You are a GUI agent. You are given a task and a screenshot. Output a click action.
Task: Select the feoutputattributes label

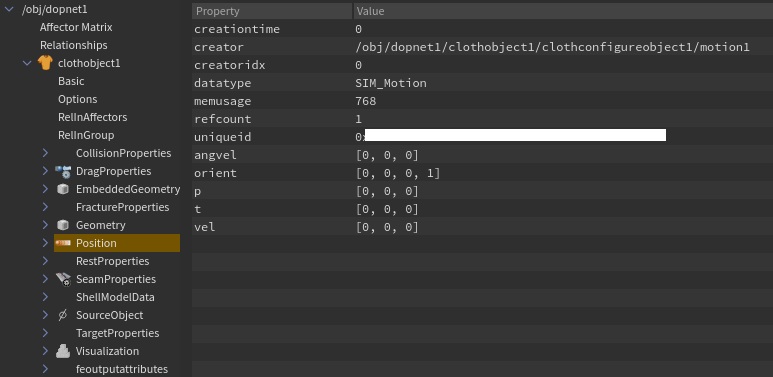click(x=122, y=369)
